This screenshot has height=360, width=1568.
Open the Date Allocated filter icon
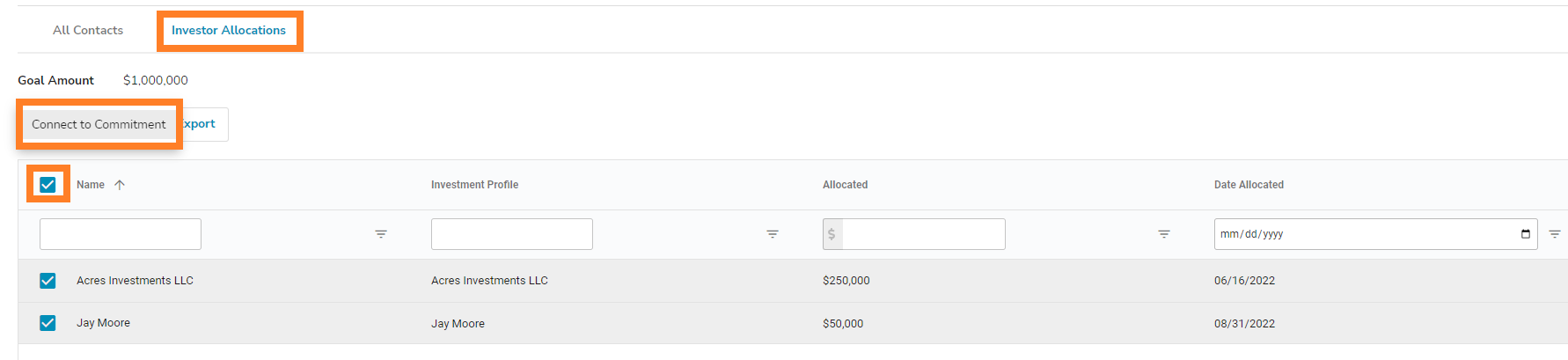click(x=1555, y=234)
